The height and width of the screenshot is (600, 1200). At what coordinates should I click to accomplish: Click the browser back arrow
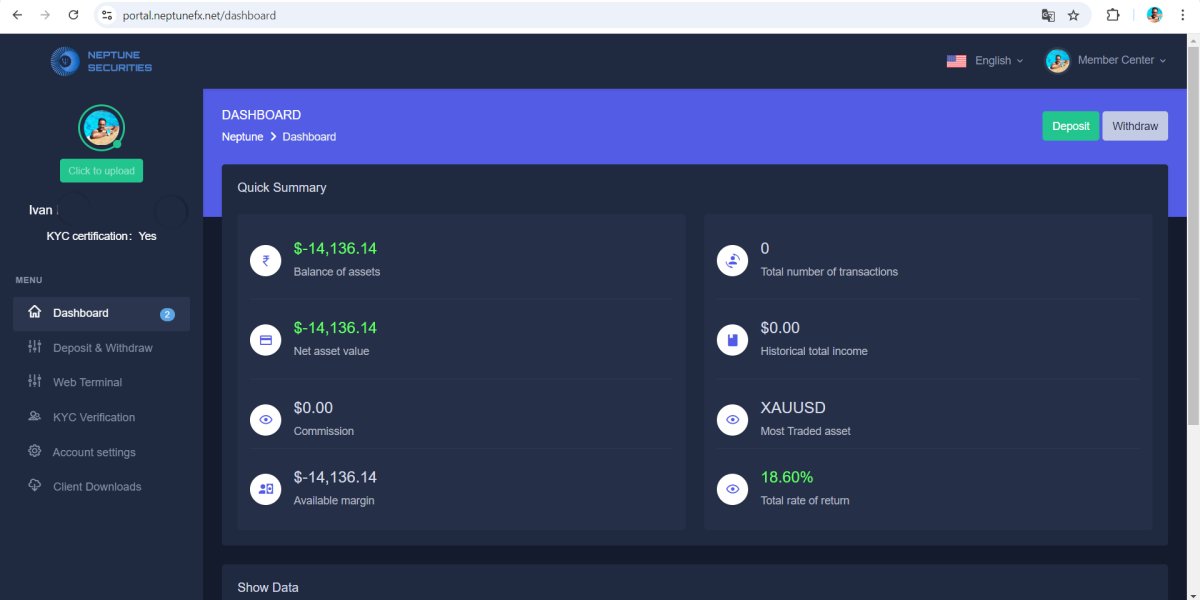(17, 15)
